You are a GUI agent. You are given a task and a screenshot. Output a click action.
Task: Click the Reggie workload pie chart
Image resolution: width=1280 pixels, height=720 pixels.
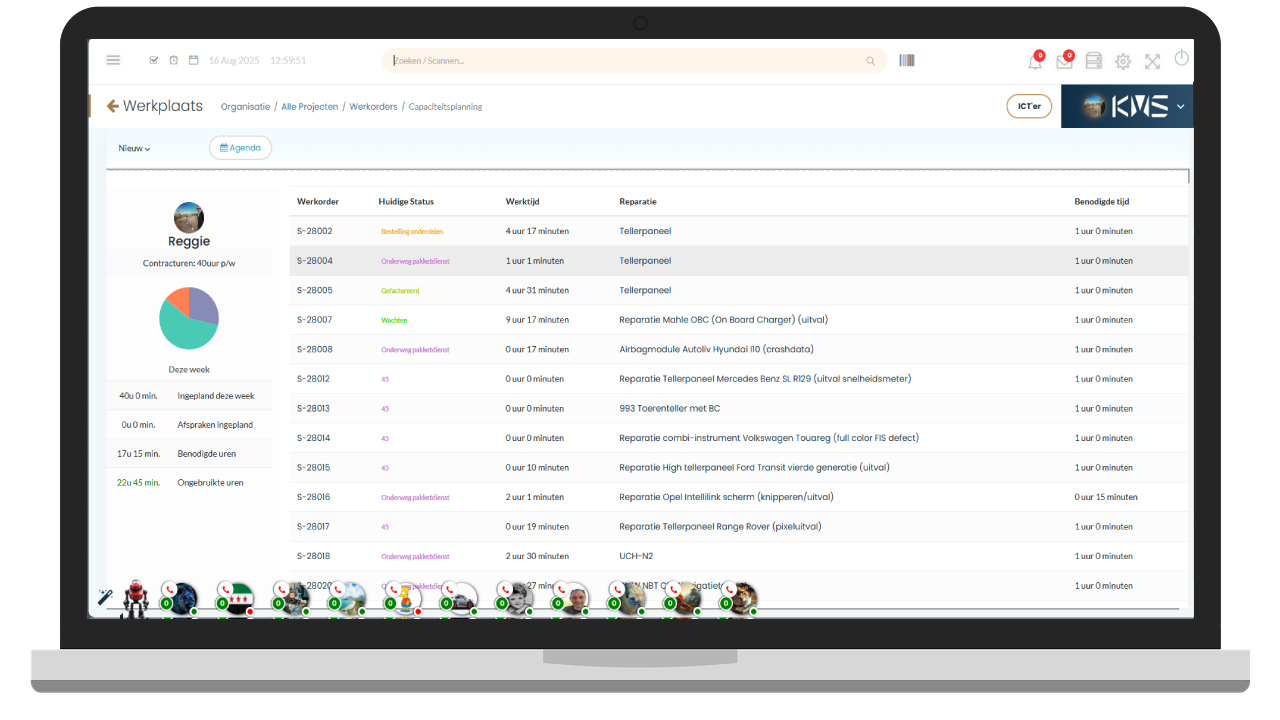[x=189, y=318]
